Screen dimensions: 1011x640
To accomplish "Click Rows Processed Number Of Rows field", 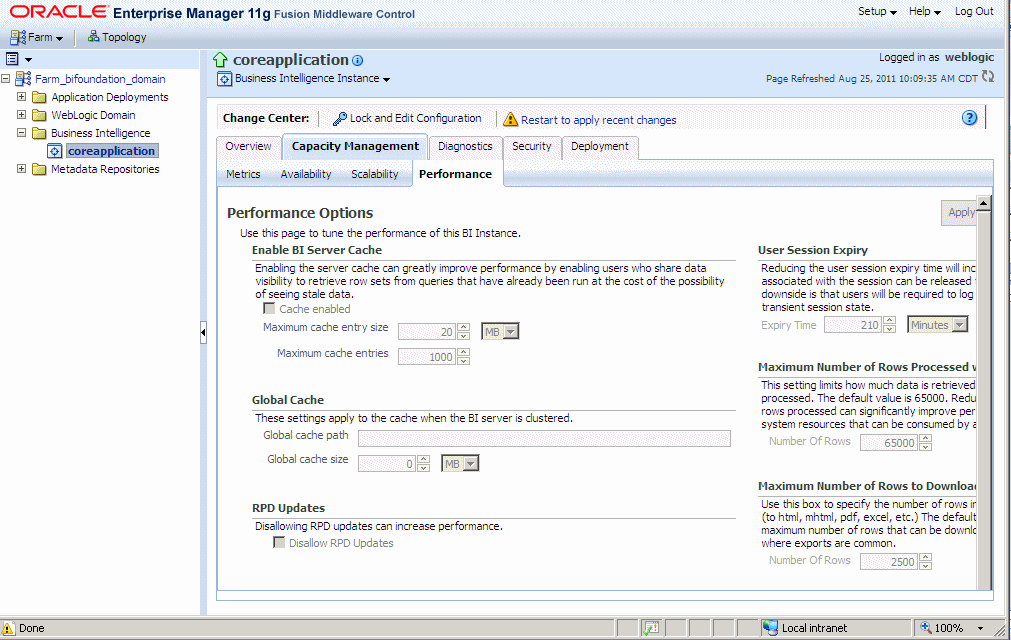I will [x=888, y=443].
